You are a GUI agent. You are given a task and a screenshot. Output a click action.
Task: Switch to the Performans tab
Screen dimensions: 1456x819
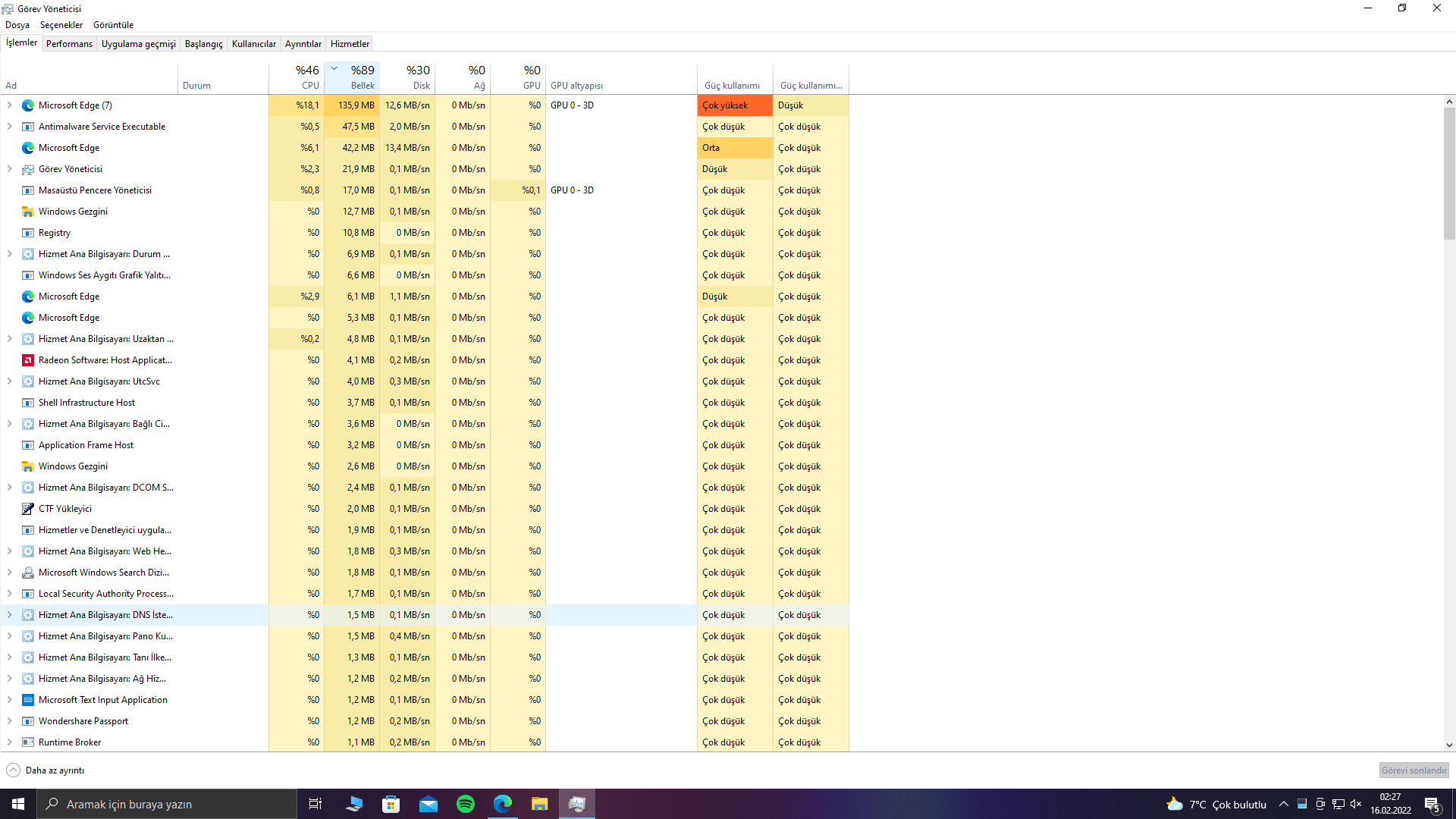pyautogui.click(x=69, y=44)
